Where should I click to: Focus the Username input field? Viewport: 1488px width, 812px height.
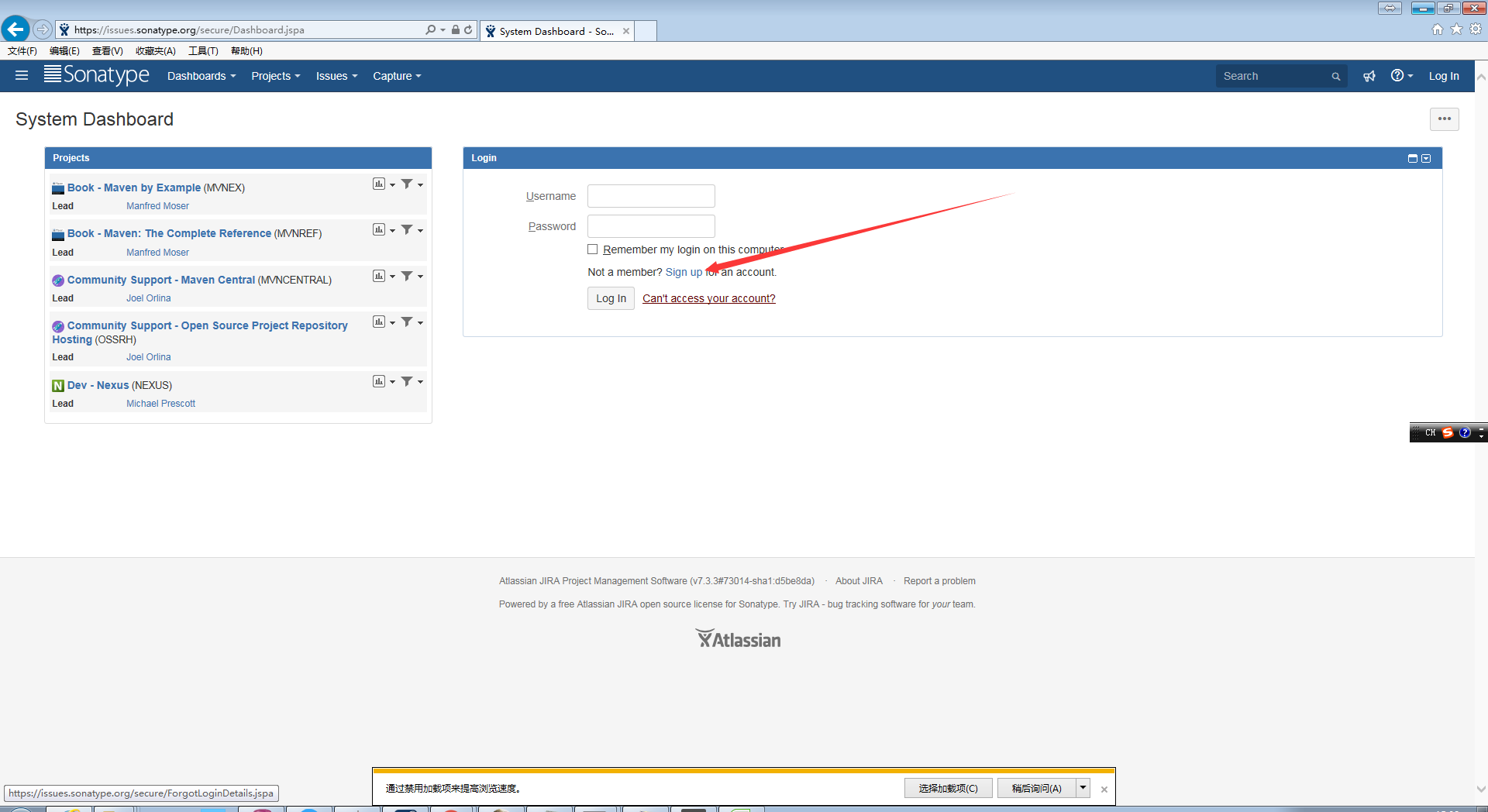pyautogui.click(x=651, y=196)
